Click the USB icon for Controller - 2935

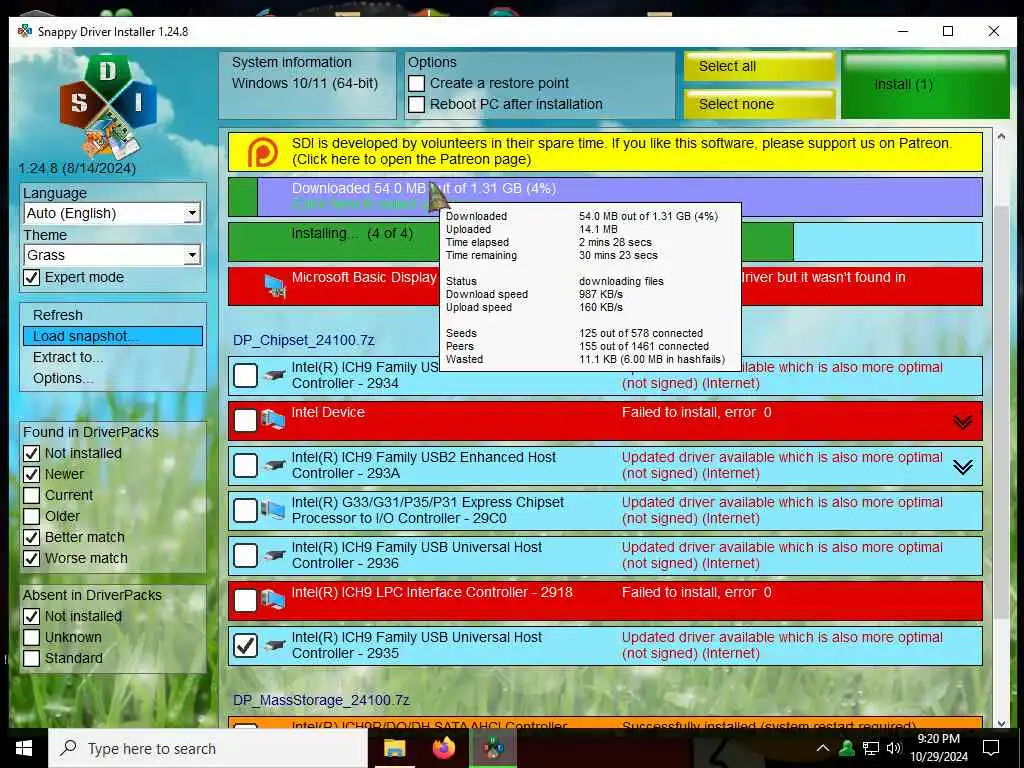tap(274, 646)
